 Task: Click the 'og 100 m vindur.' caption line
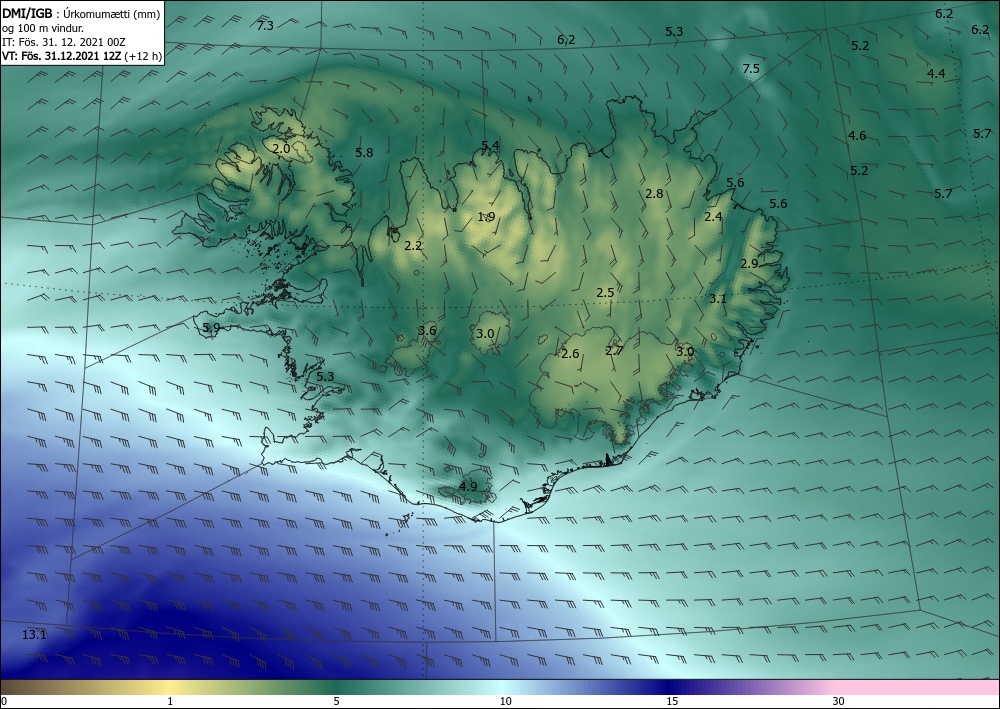[43, 28]
